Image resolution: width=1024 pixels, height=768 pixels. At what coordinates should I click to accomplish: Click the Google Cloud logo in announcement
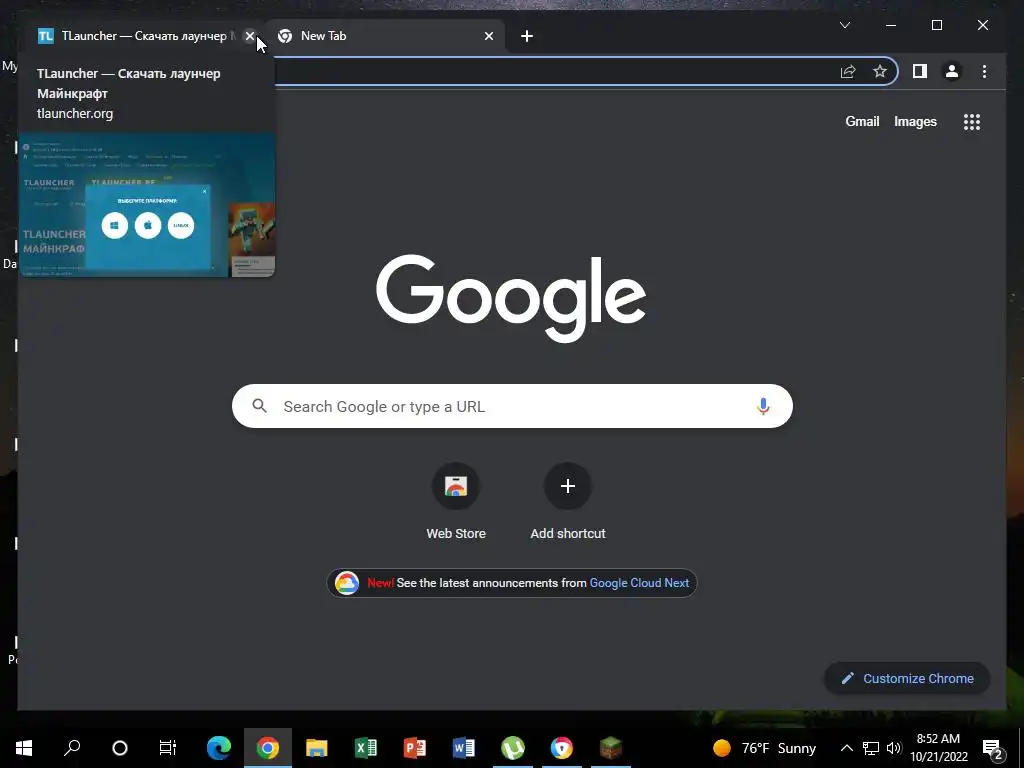[x=347, y=583]
